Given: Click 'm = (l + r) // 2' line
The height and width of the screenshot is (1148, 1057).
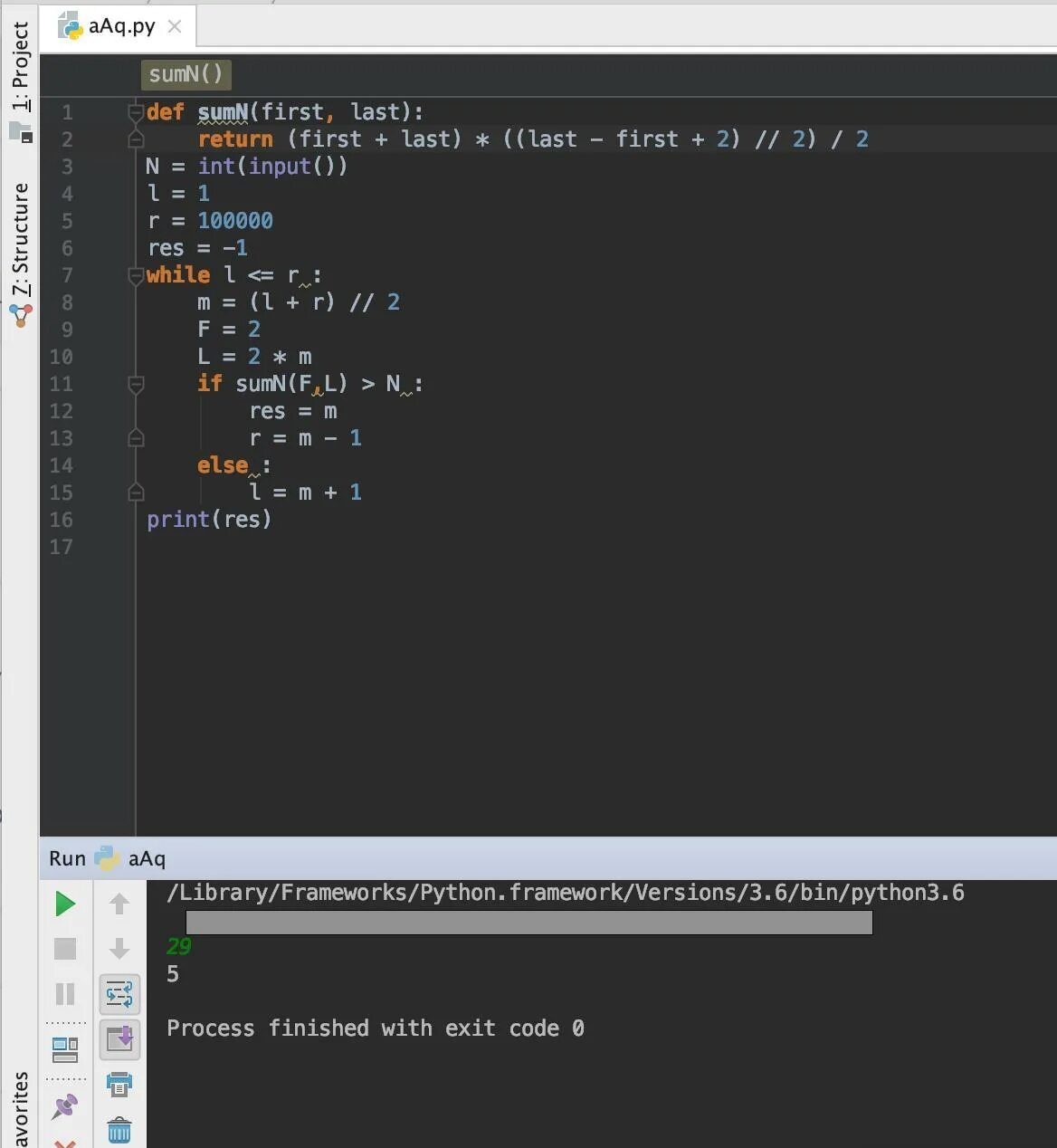Looking at the screenshot, I should click(299, 302).
